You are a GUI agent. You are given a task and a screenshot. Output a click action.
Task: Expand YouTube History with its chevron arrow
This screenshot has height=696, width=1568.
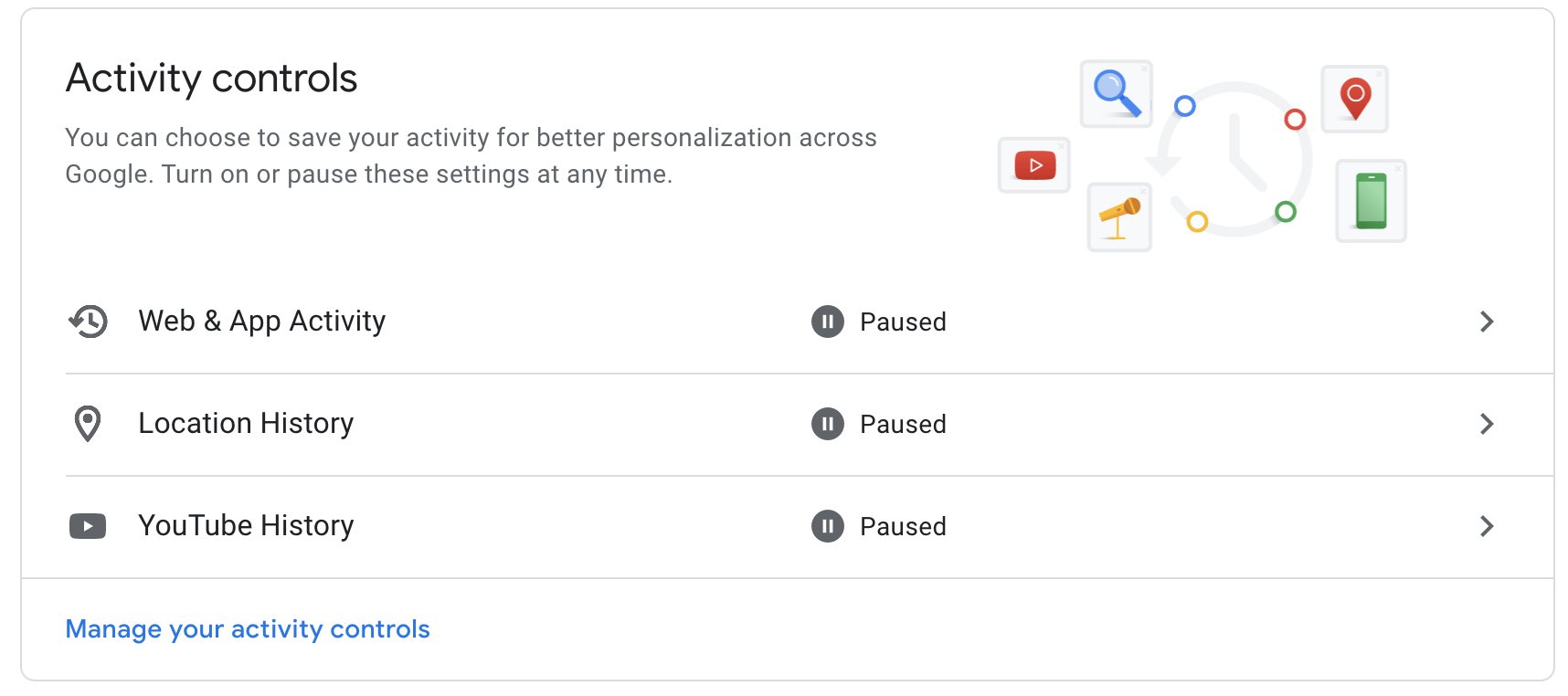point(1487,526)
